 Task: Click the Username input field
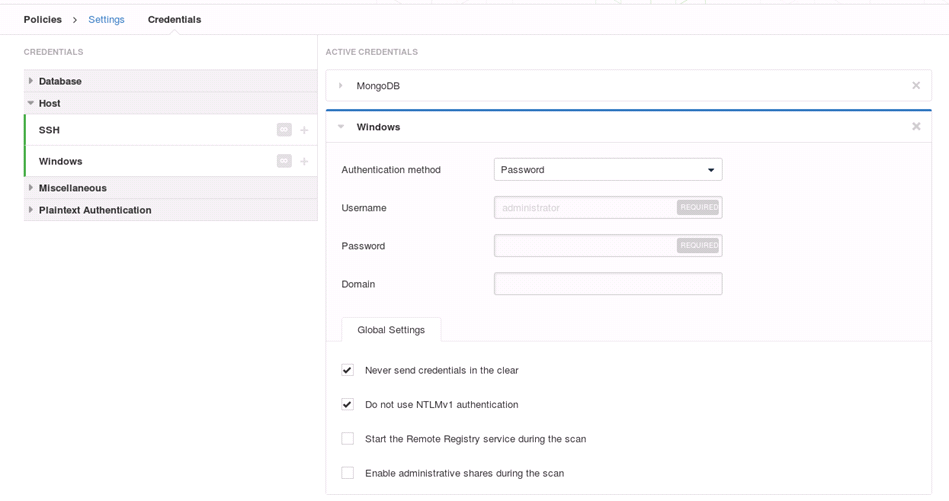pos(608,208)
